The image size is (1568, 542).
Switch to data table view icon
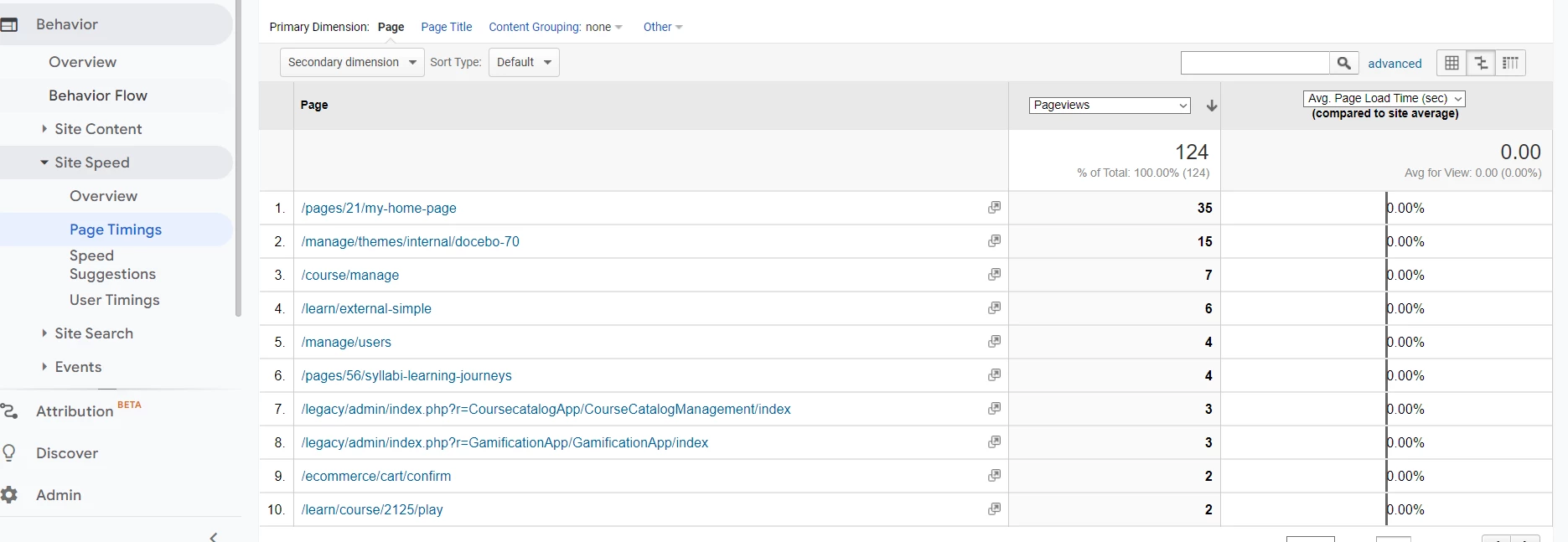click(1452, 63)
